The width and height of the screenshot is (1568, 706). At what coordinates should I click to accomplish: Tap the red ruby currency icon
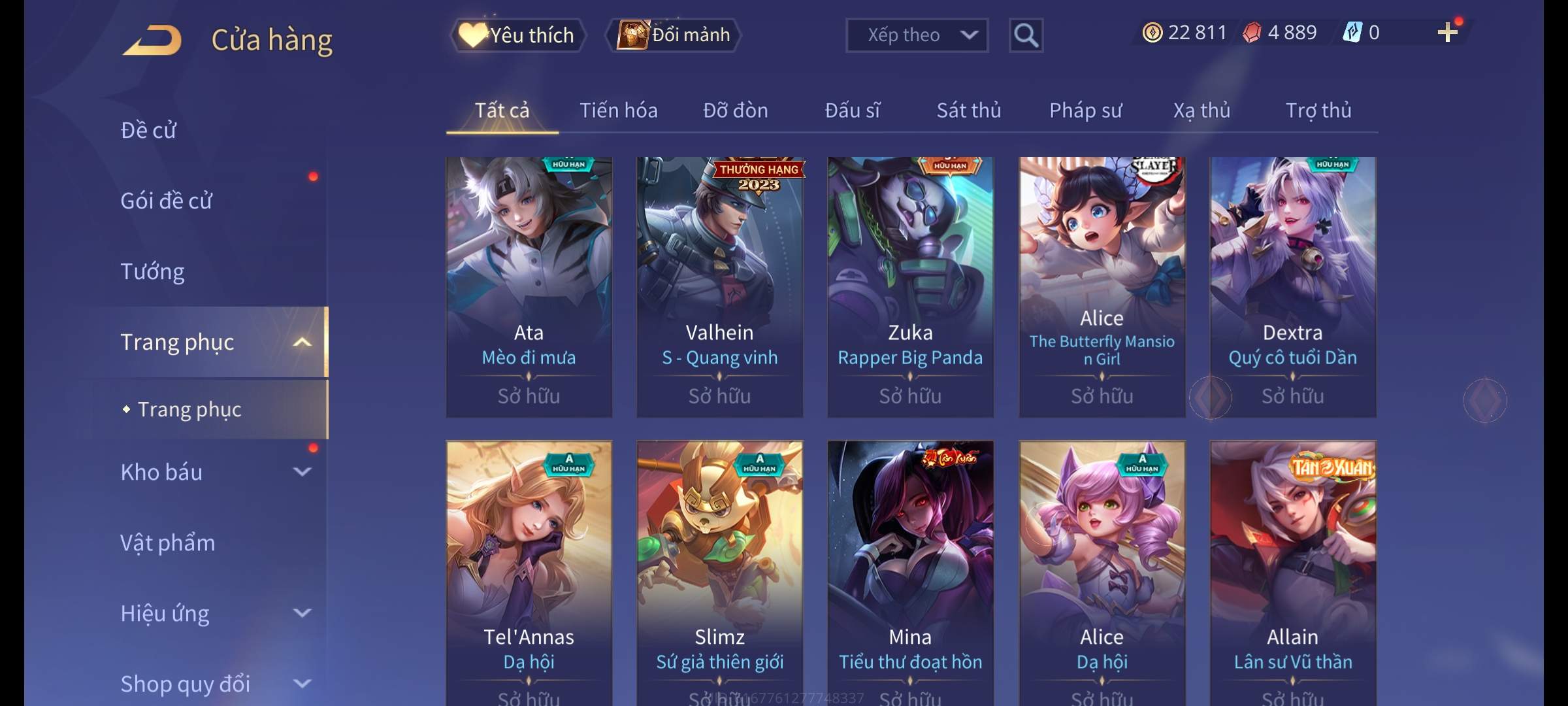[x=1252, y=33]
